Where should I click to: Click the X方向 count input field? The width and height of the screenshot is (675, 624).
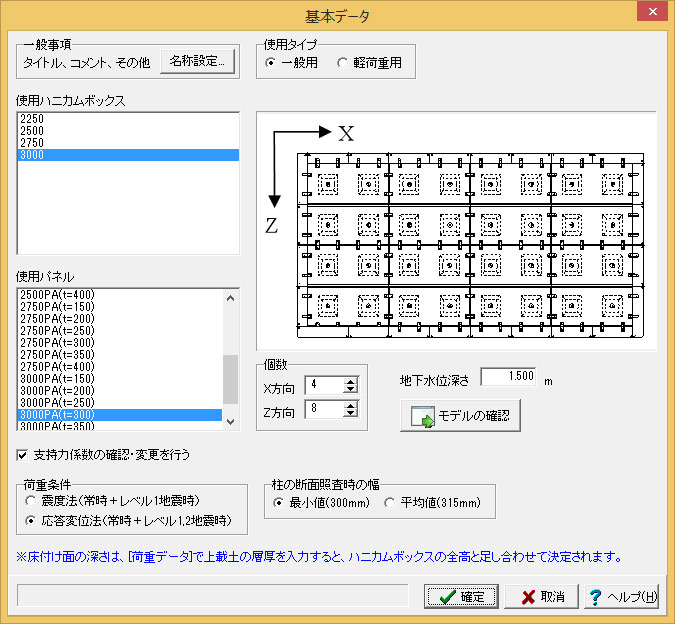click(325, 385)
